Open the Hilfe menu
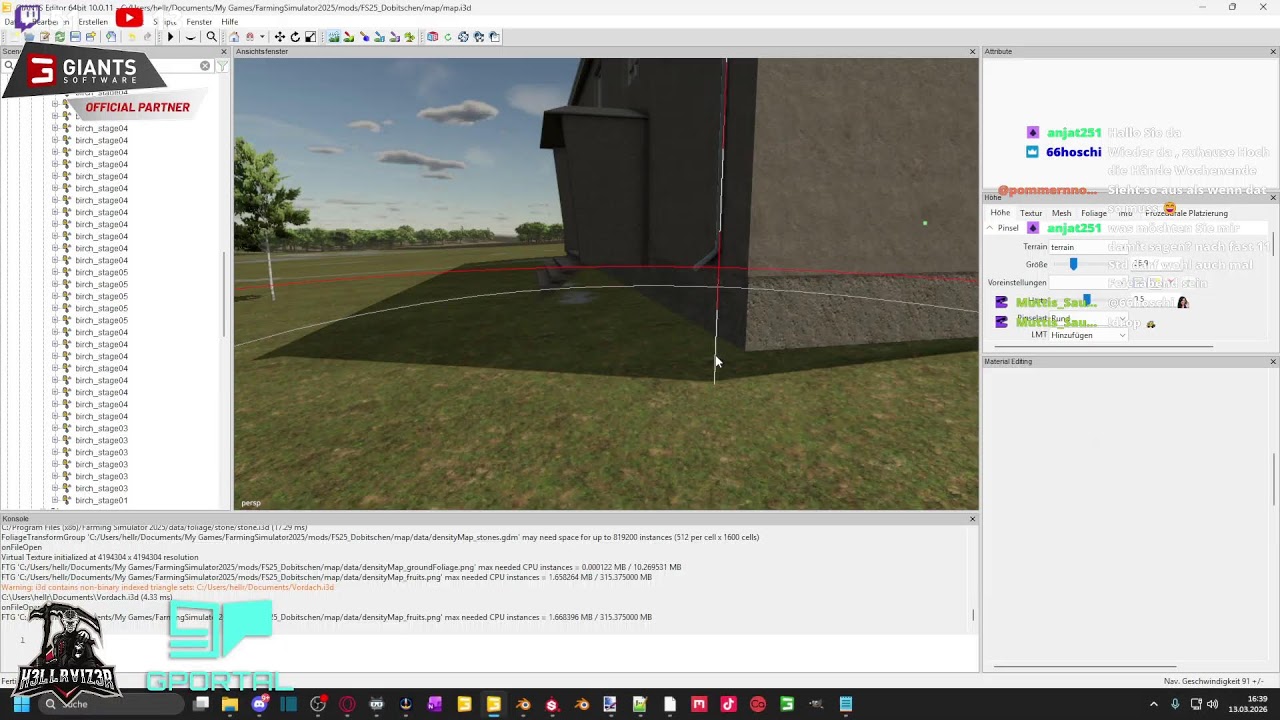 pyautogui.click(x=230, y=22)
